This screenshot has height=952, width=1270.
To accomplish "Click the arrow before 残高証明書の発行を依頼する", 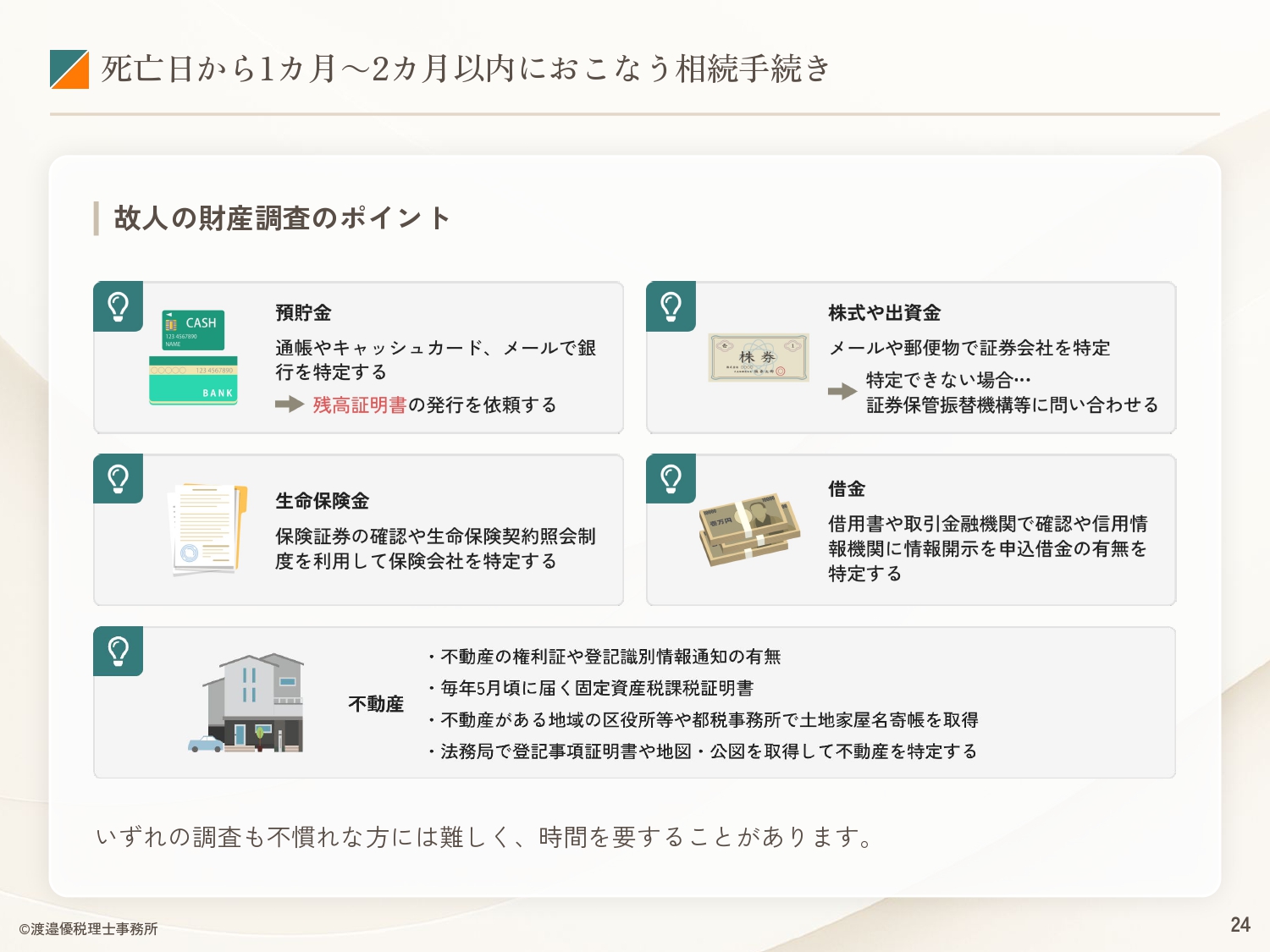I will pos(290,404).
